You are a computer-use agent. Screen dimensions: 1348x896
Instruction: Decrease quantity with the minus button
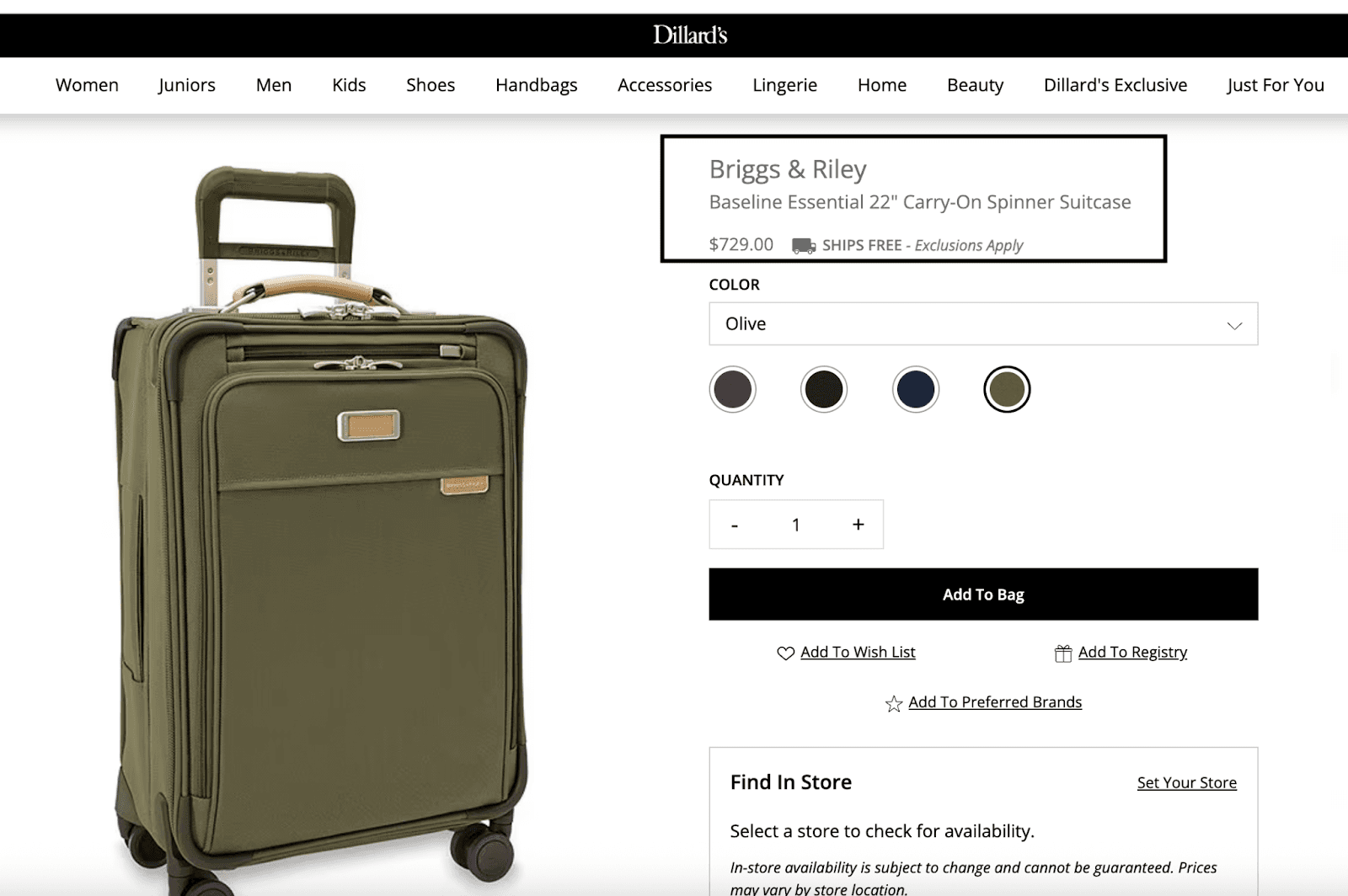coord(735,525)
